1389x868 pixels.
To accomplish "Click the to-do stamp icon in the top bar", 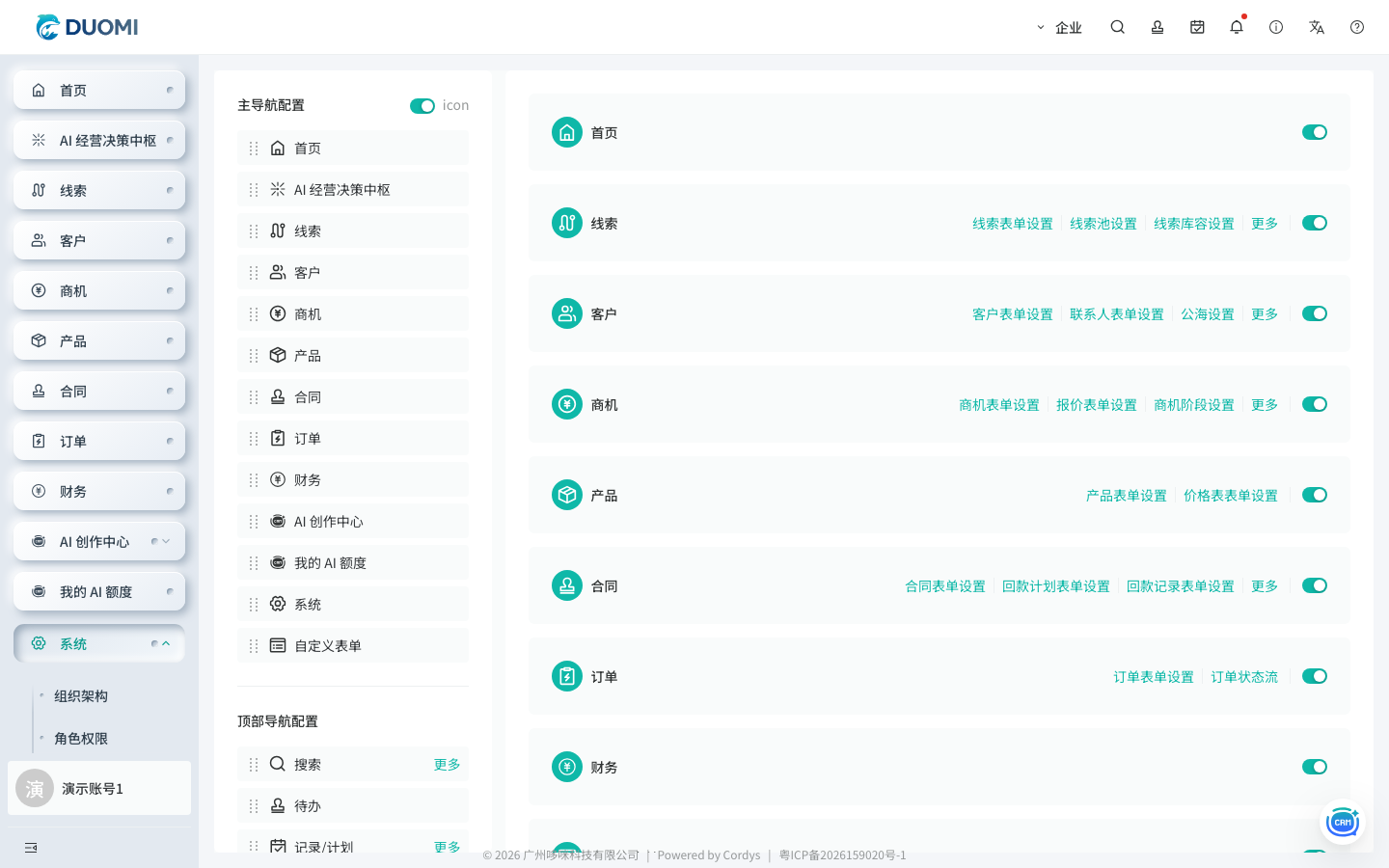I will click(x=1157, y=27).
